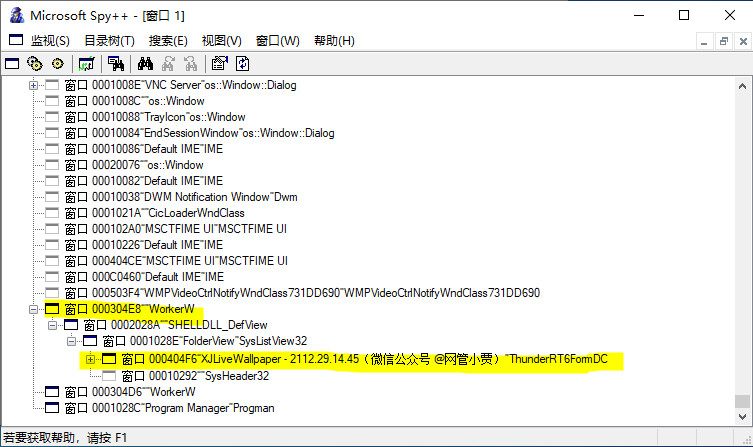Viewport: 753px width, 447px height.
Task: Click window icon of Program Manager Progman row
Action: [52, 408]
